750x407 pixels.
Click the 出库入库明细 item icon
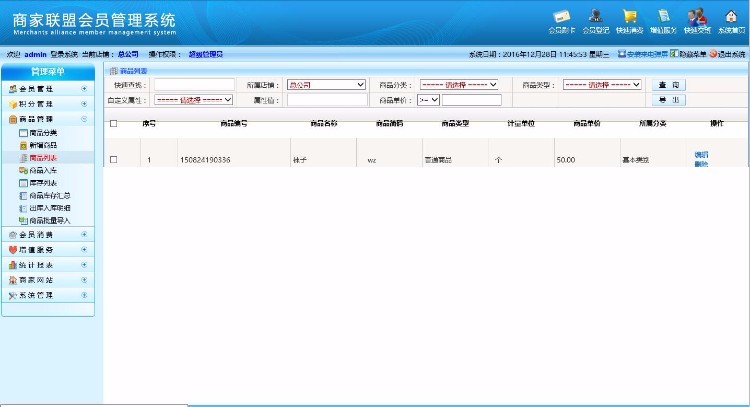(23, 208)
